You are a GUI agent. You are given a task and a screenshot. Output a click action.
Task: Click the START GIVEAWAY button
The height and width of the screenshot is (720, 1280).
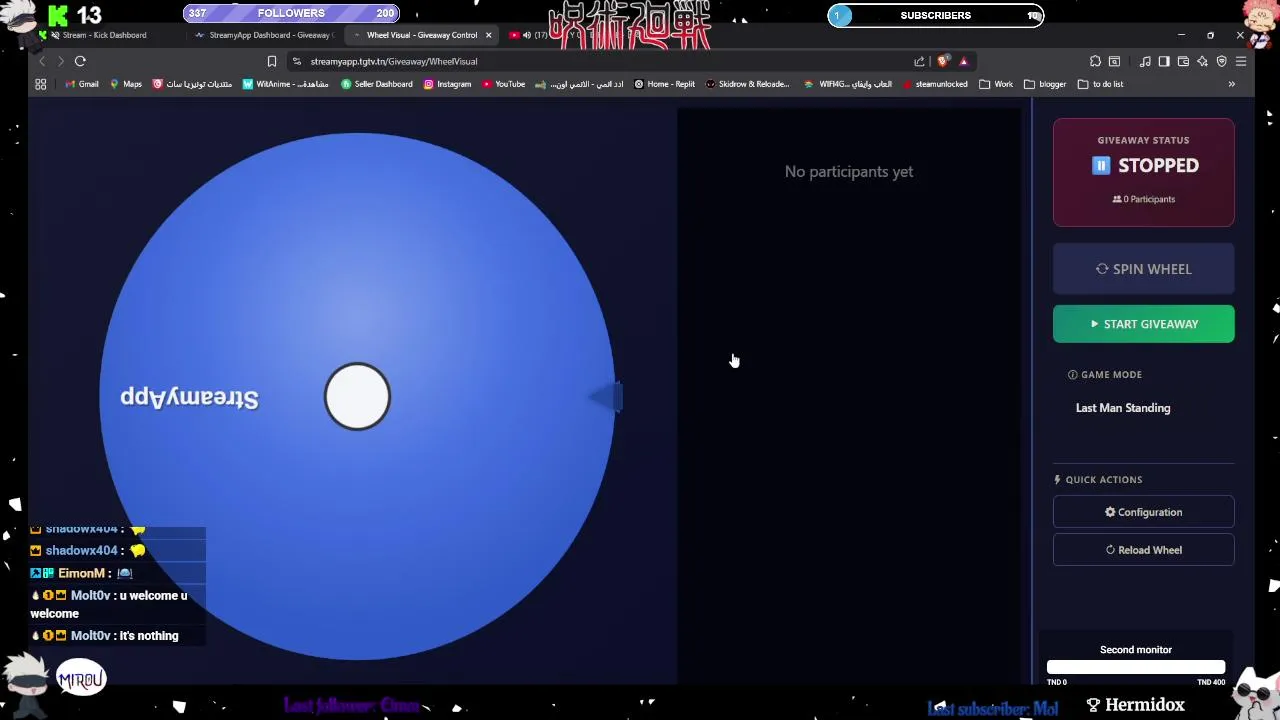pos(1143,324)
